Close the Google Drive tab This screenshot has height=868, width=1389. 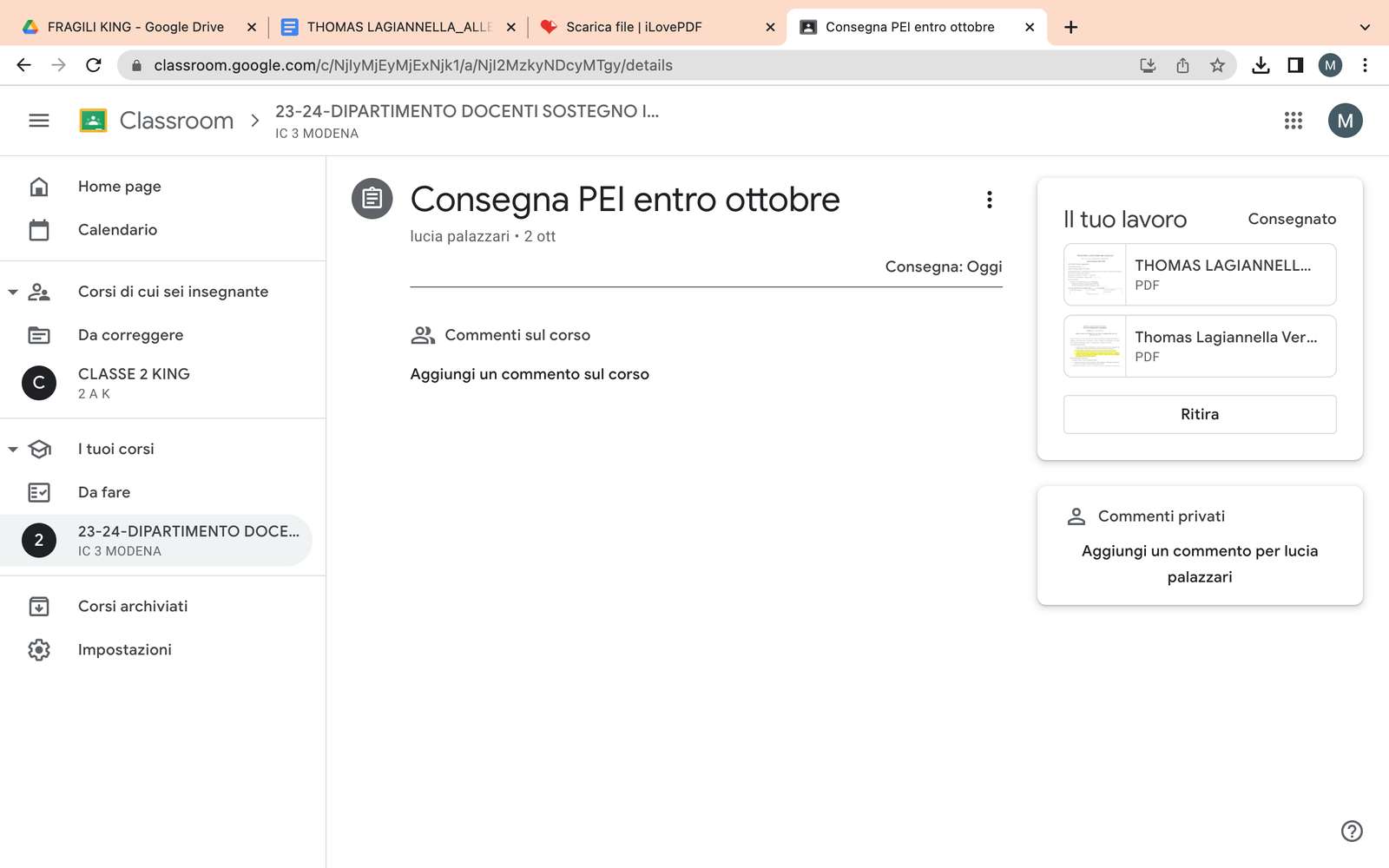point(252,27)
